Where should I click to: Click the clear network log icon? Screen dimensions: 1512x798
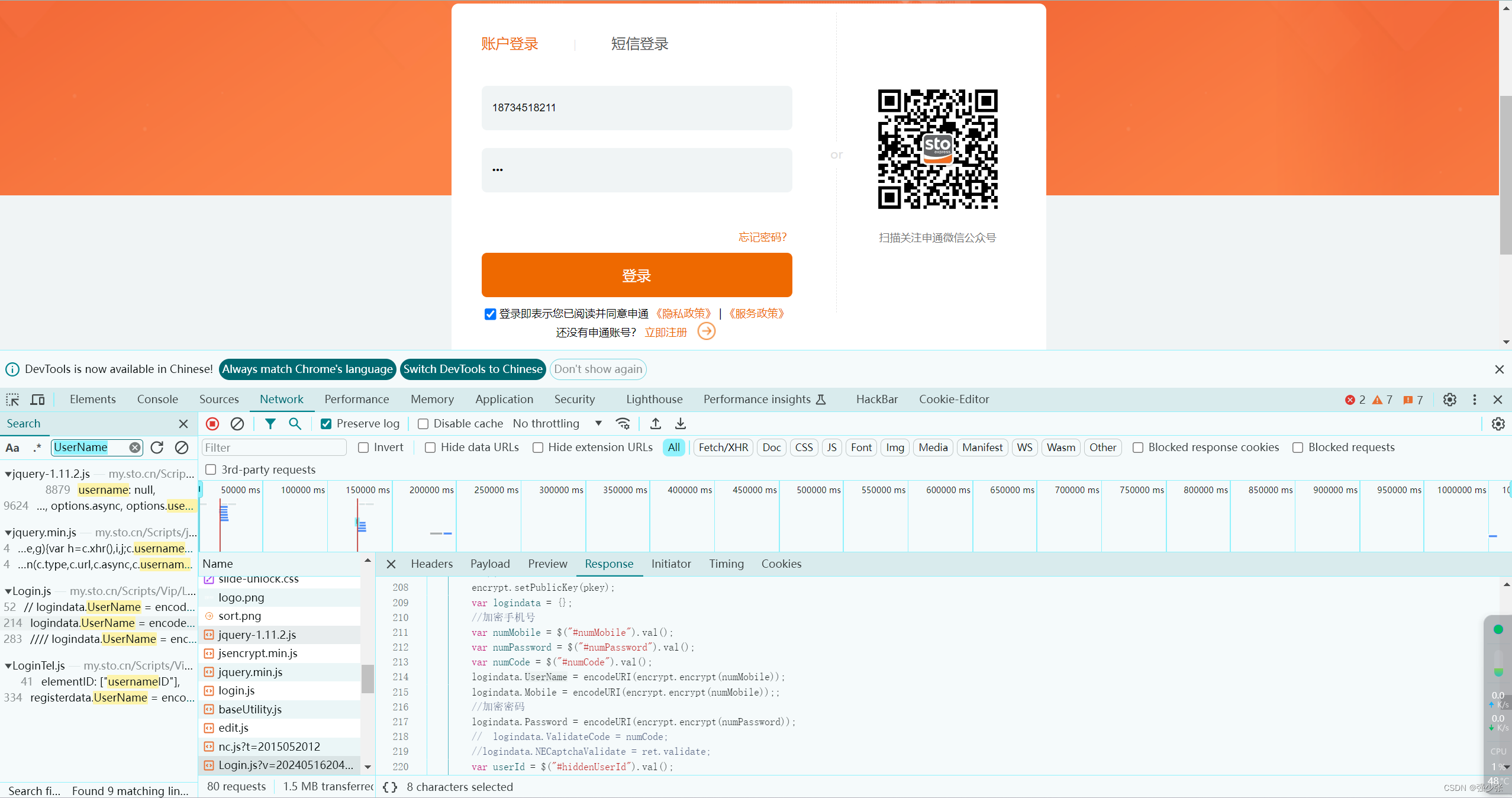click(x=237, y=424)
